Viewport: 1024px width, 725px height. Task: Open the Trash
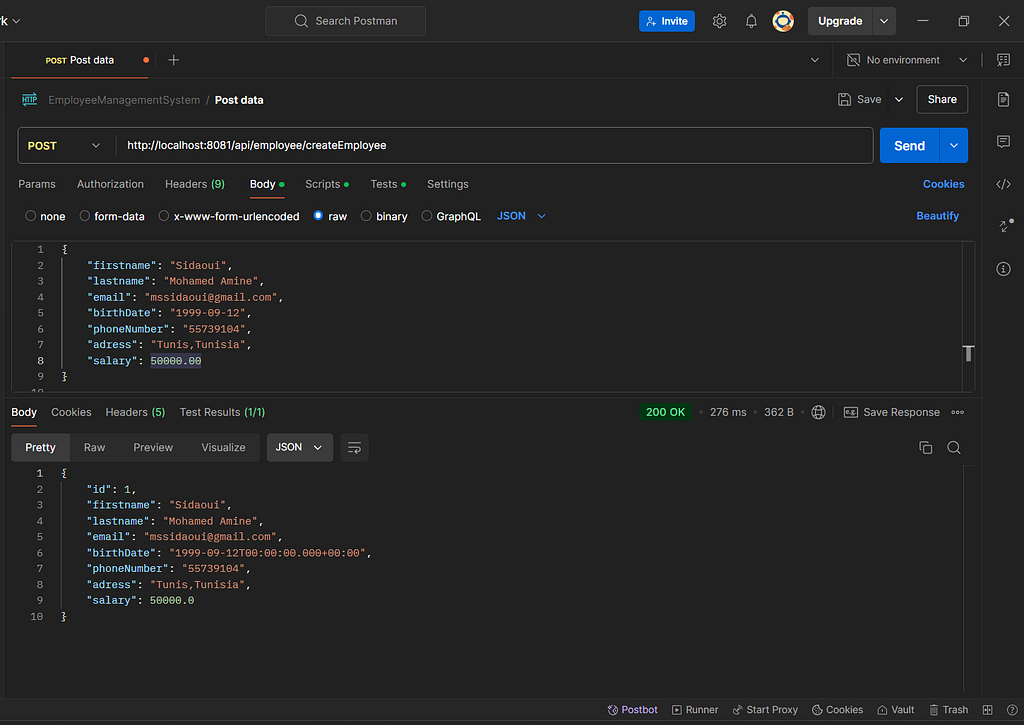(x=948, y=710)
